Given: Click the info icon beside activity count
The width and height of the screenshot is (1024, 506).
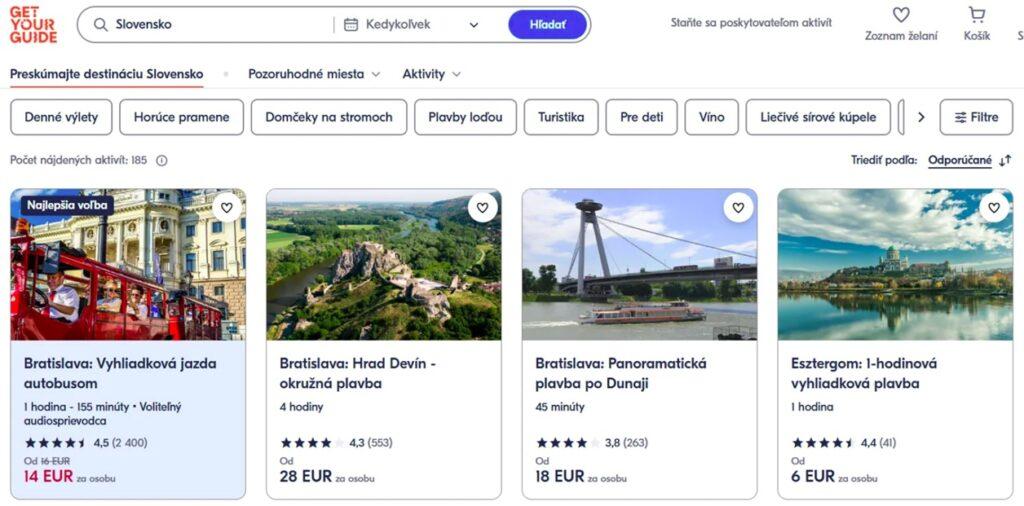Looking at the screenshot, I should [x=162, y=160].
